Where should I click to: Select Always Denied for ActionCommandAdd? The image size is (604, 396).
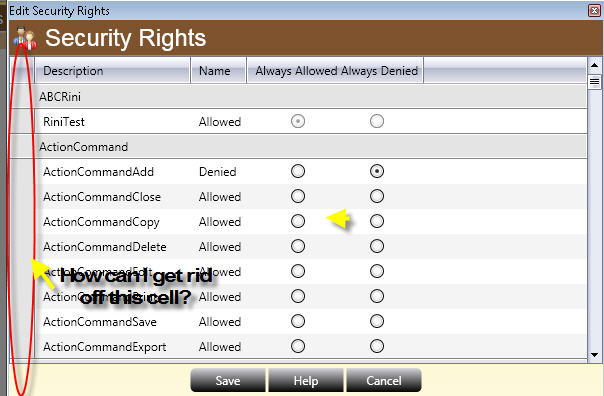[x=377, y=171]
